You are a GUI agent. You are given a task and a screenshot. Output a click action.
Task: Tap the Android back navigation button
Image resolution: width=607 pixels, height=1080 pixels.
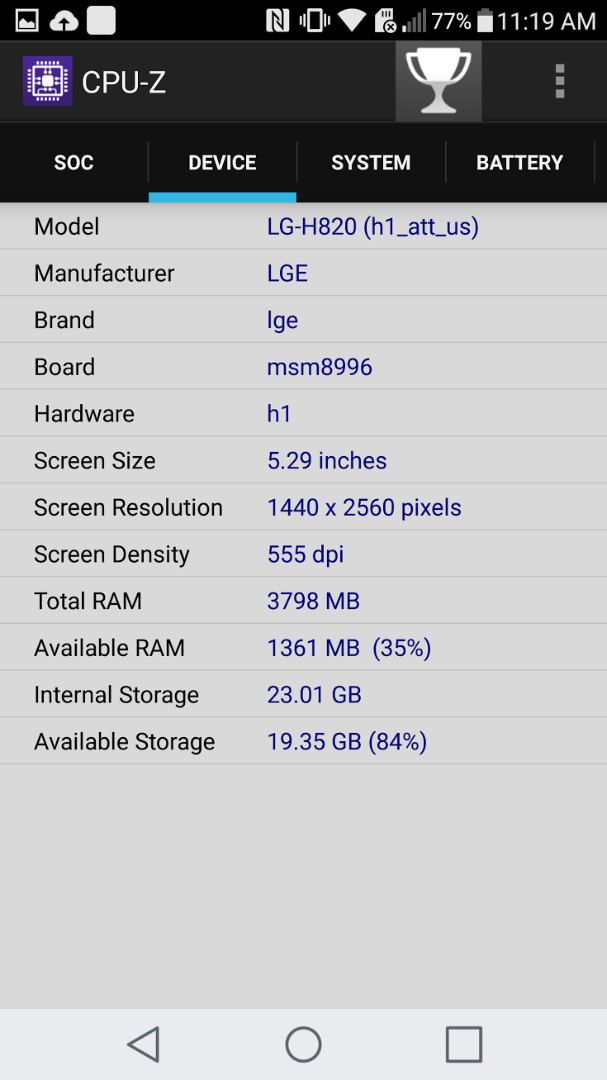tap(144, 1044)
